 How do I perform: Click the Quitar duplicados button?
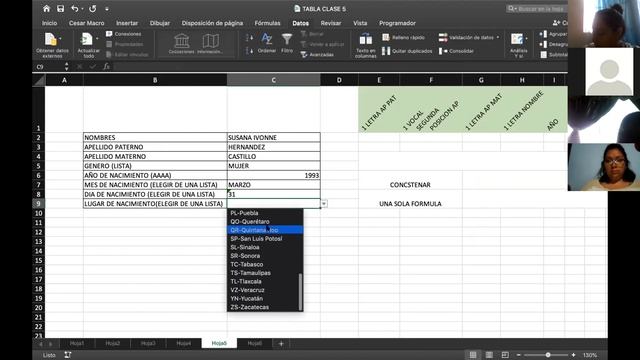407,51
